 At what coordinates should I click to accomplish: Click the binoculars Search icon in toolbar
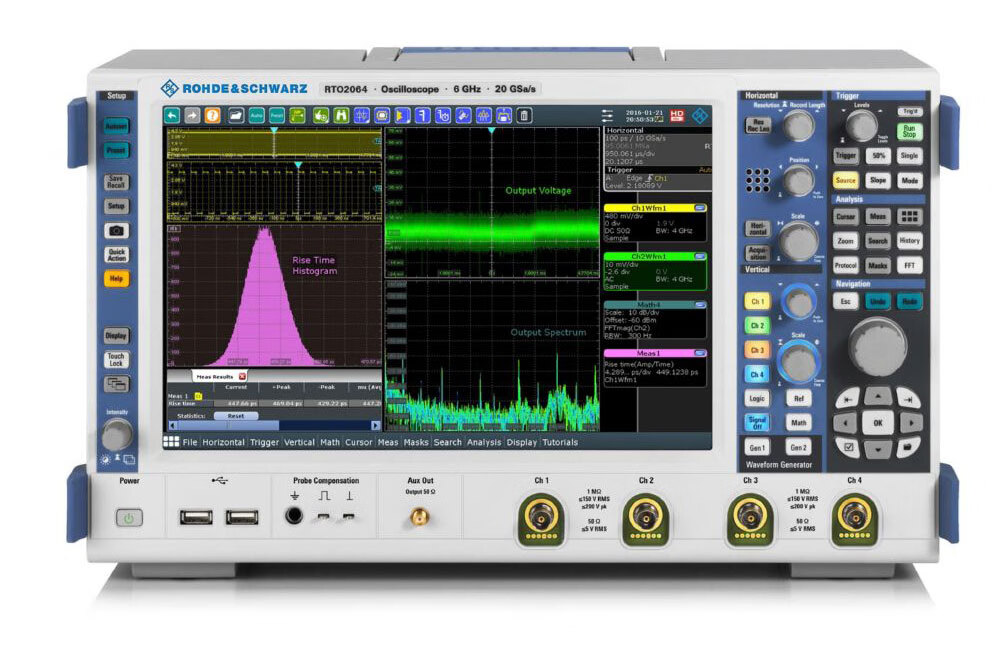(340, 115)
